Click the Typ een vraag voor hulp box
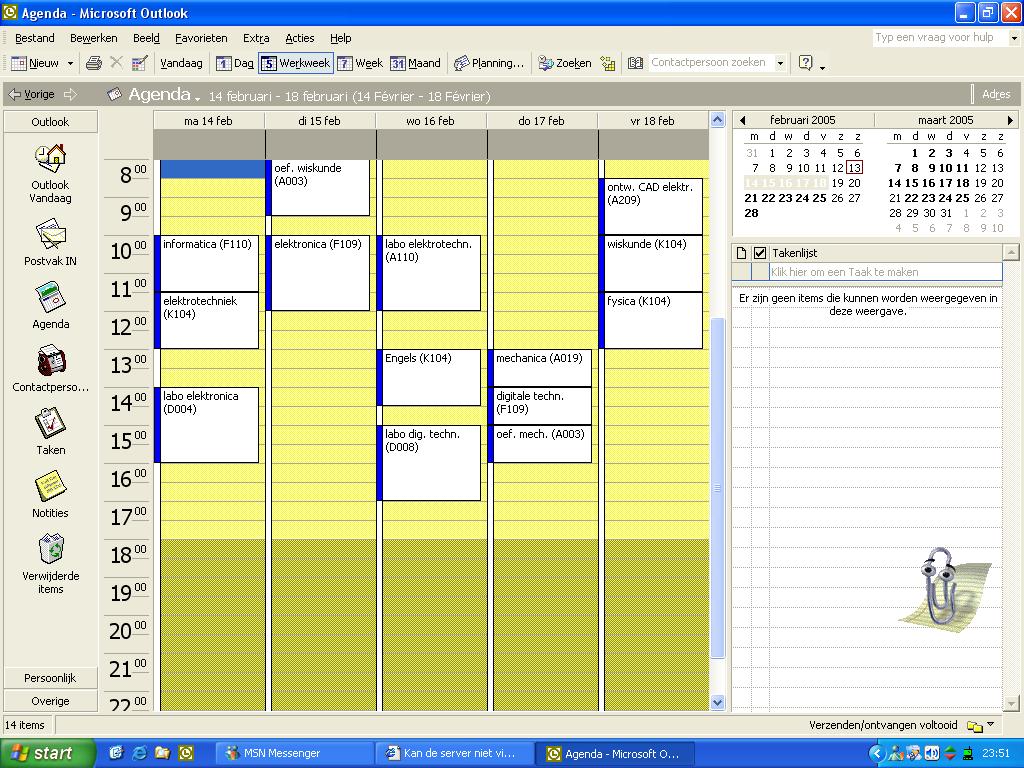1024x768 pixels. tap(939, 38)
